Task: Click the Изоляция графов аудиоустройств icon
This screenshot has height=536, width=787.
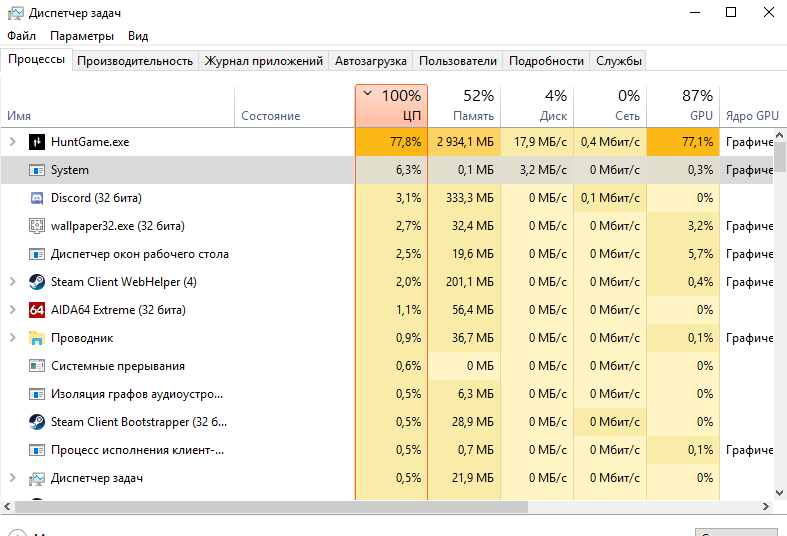Action: click(37, 394)
